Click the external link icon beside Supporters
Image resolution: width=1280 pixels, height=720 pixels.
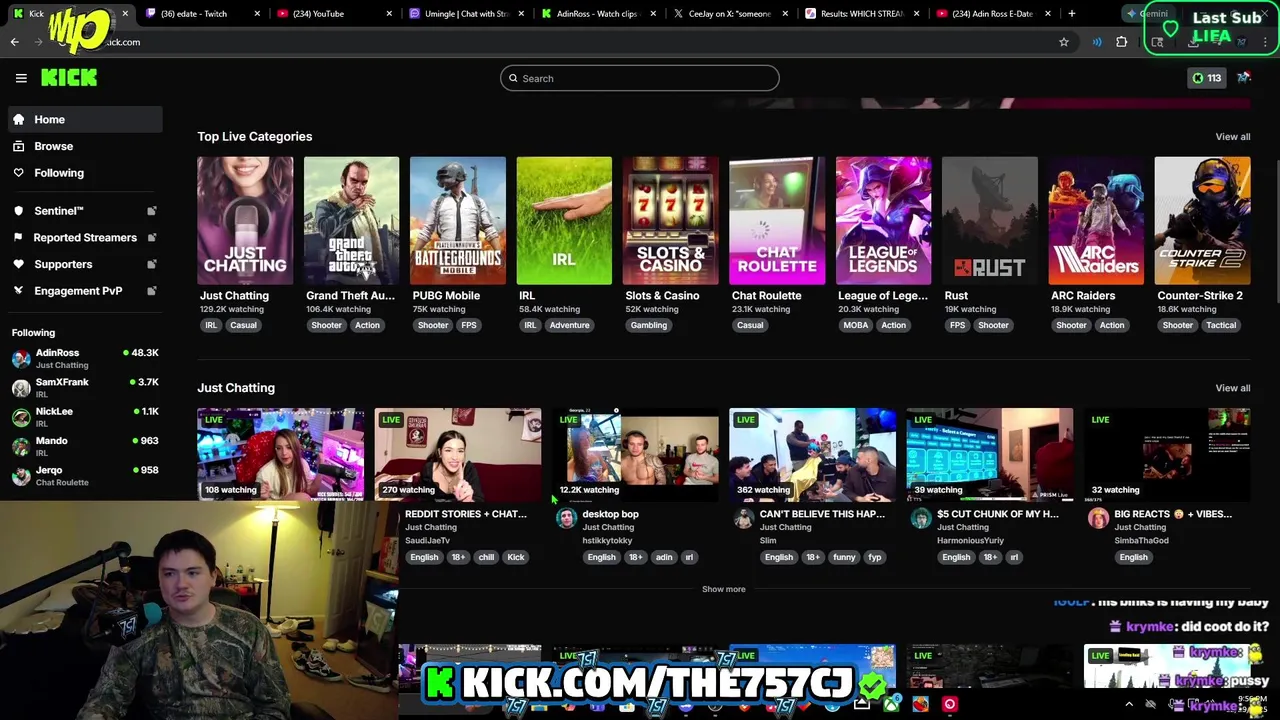(x=152, y=264)
